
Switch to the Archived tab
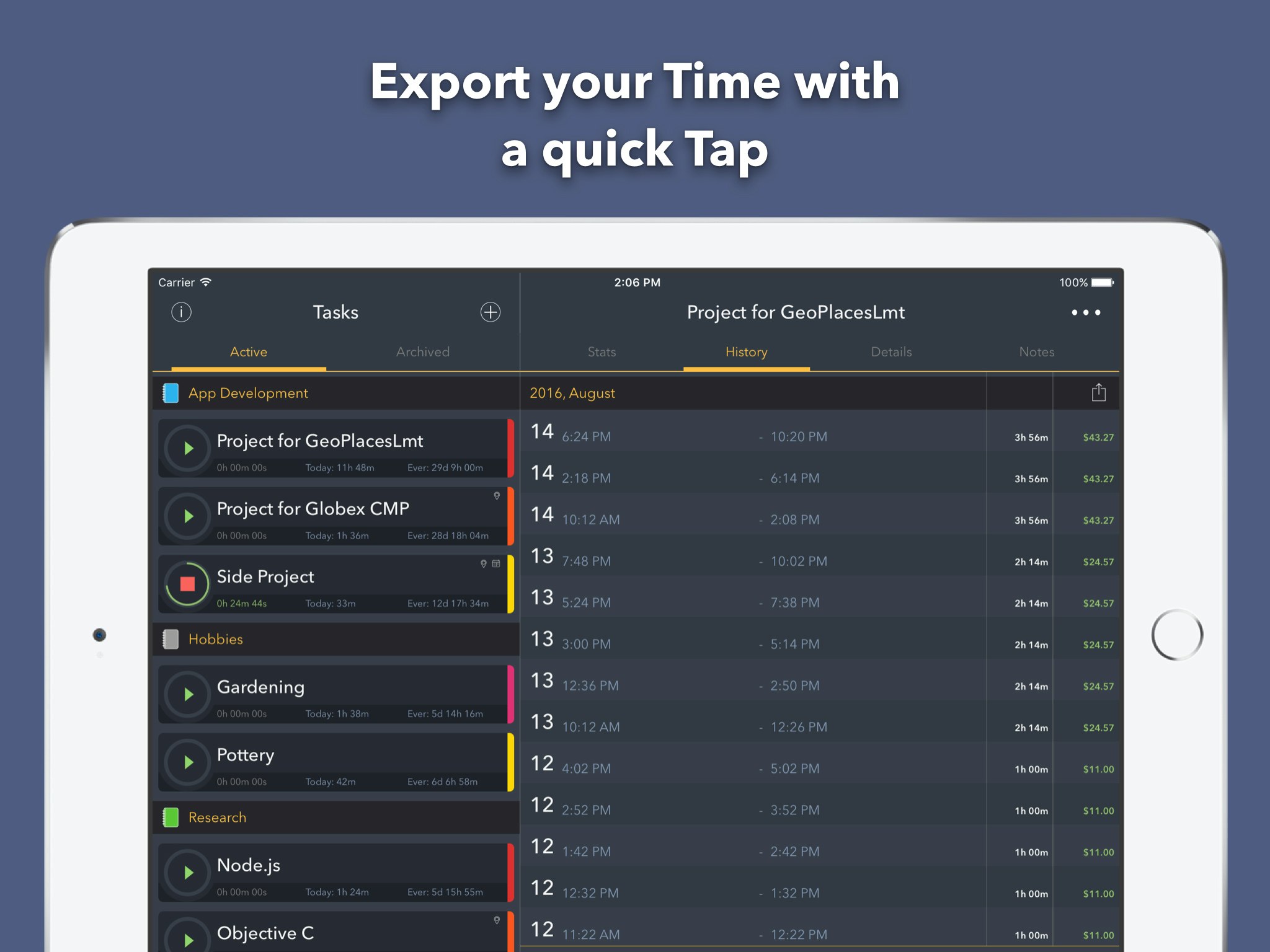[x=422, y=352]
